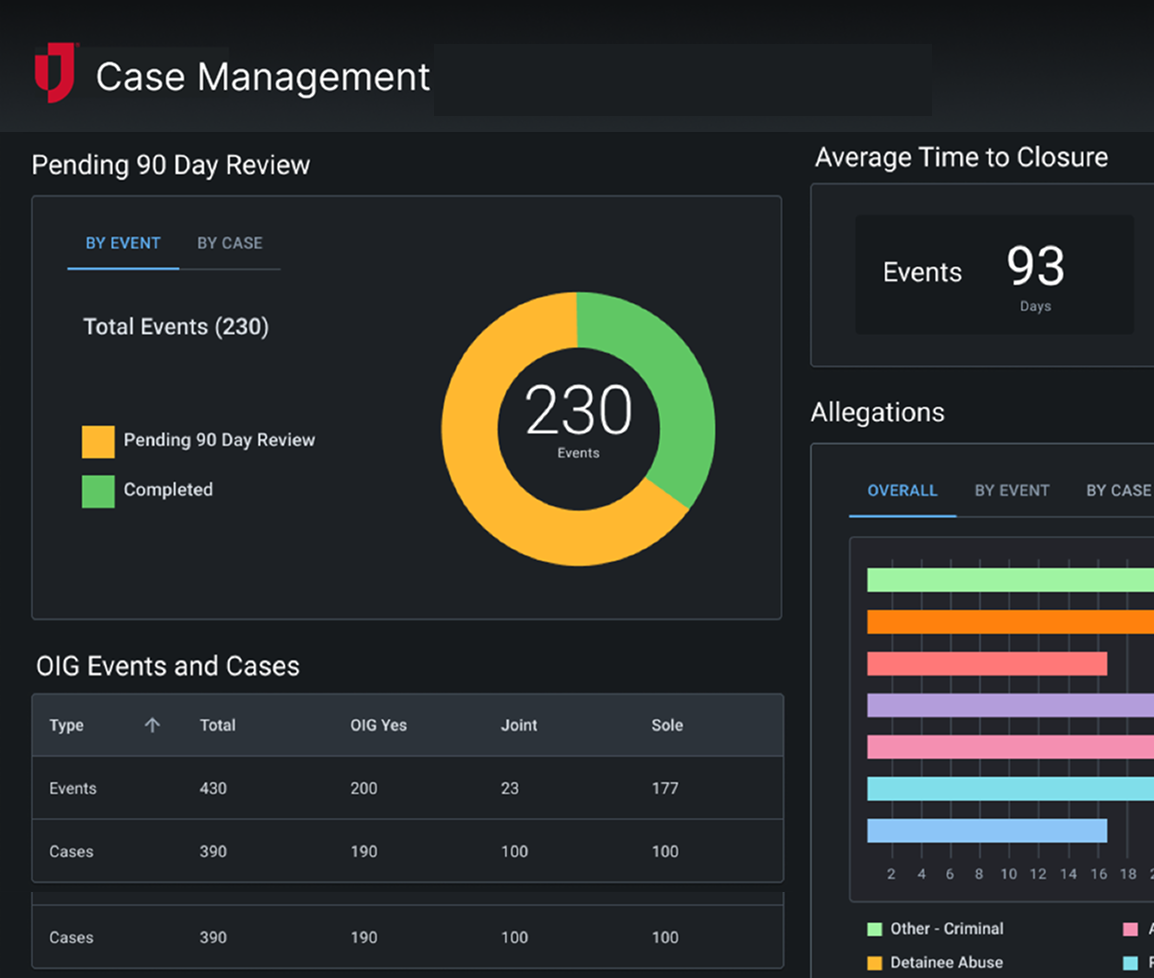1154x978 pixels.
Task: Click the Pending 90 Day Review orange swatch
Action: [98, 442]
